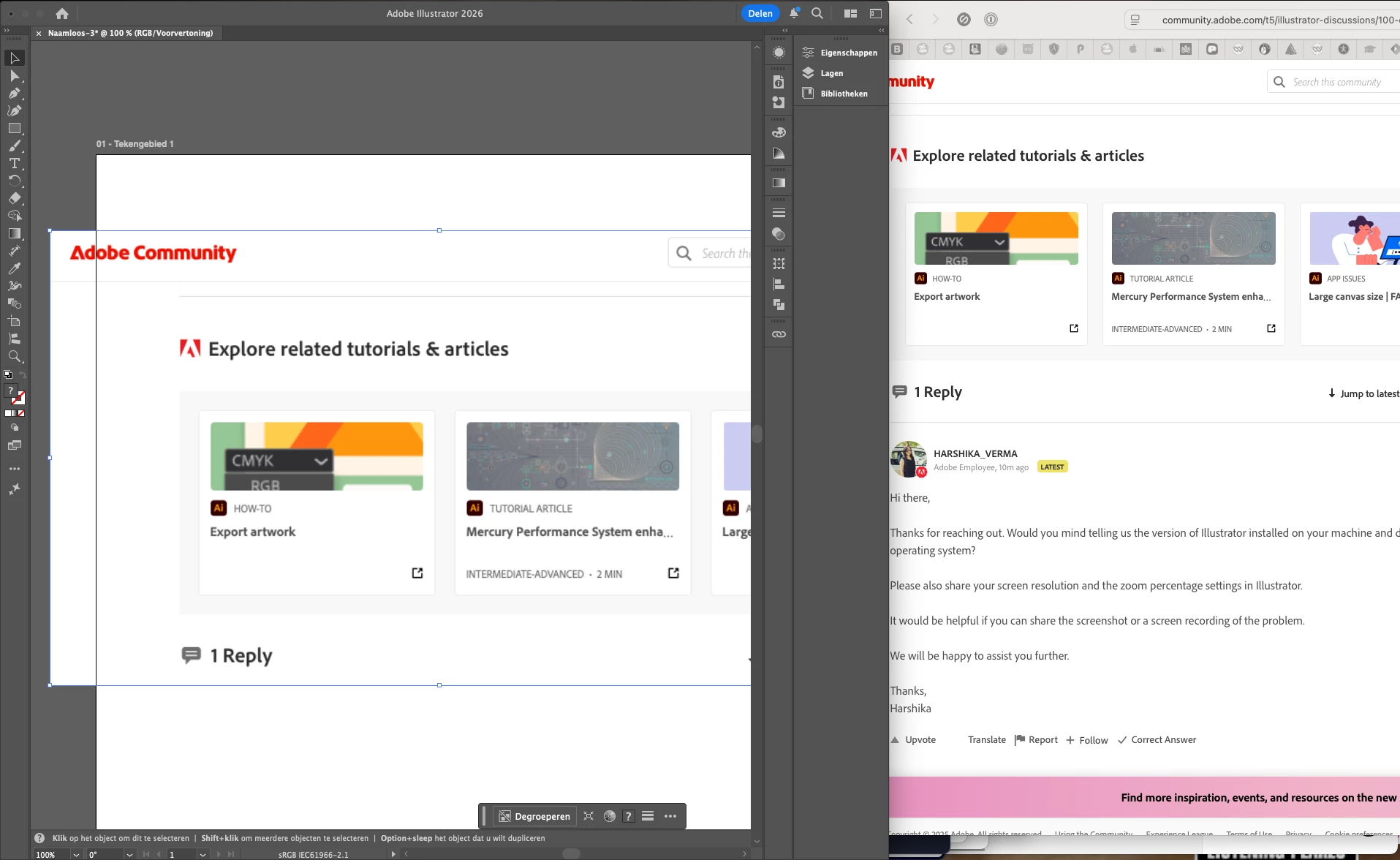
Task: Click the Delen share button
Action: click(x=760, y=13)
